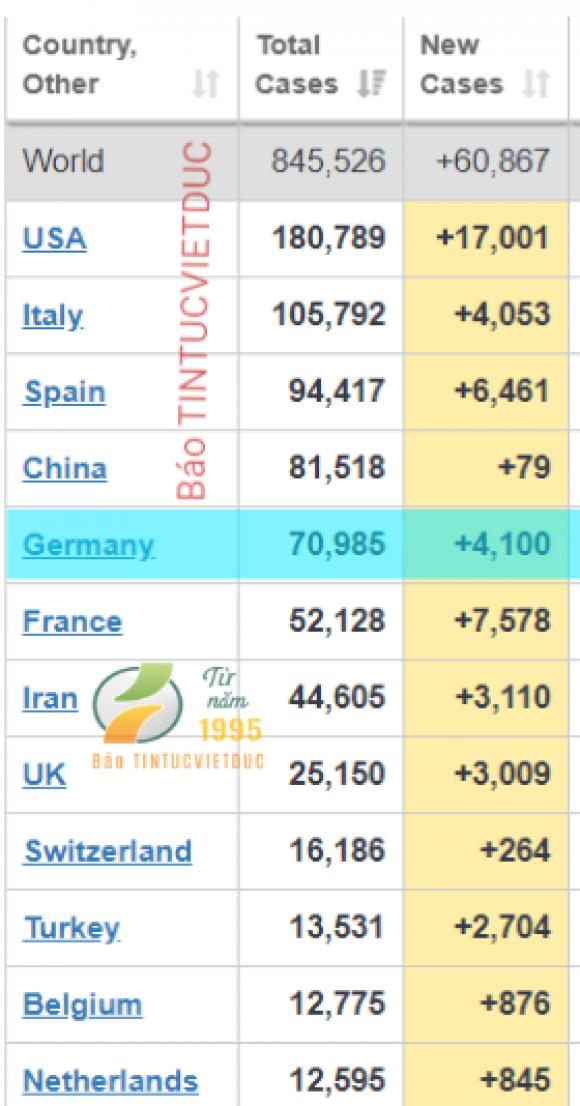580x1106 pixels.
Task: Sort by the Country column arrows icon
Action: (205, 85)
